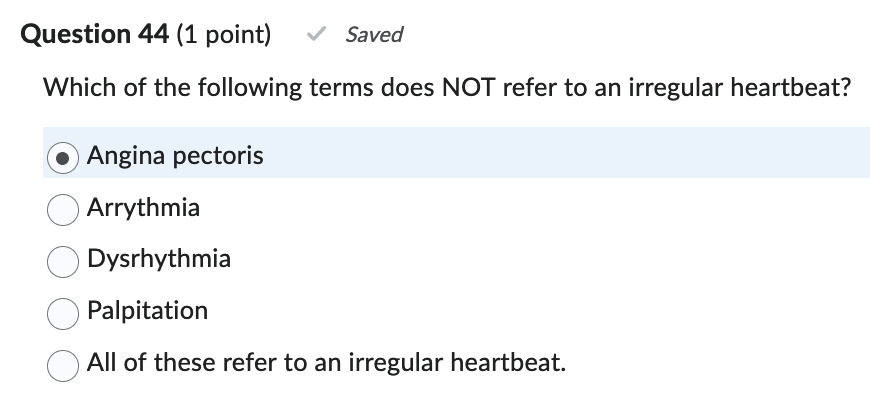Click the "(1 point)" text
The height and width of the screenshot is (404, 870).
(x=223, y=35)
